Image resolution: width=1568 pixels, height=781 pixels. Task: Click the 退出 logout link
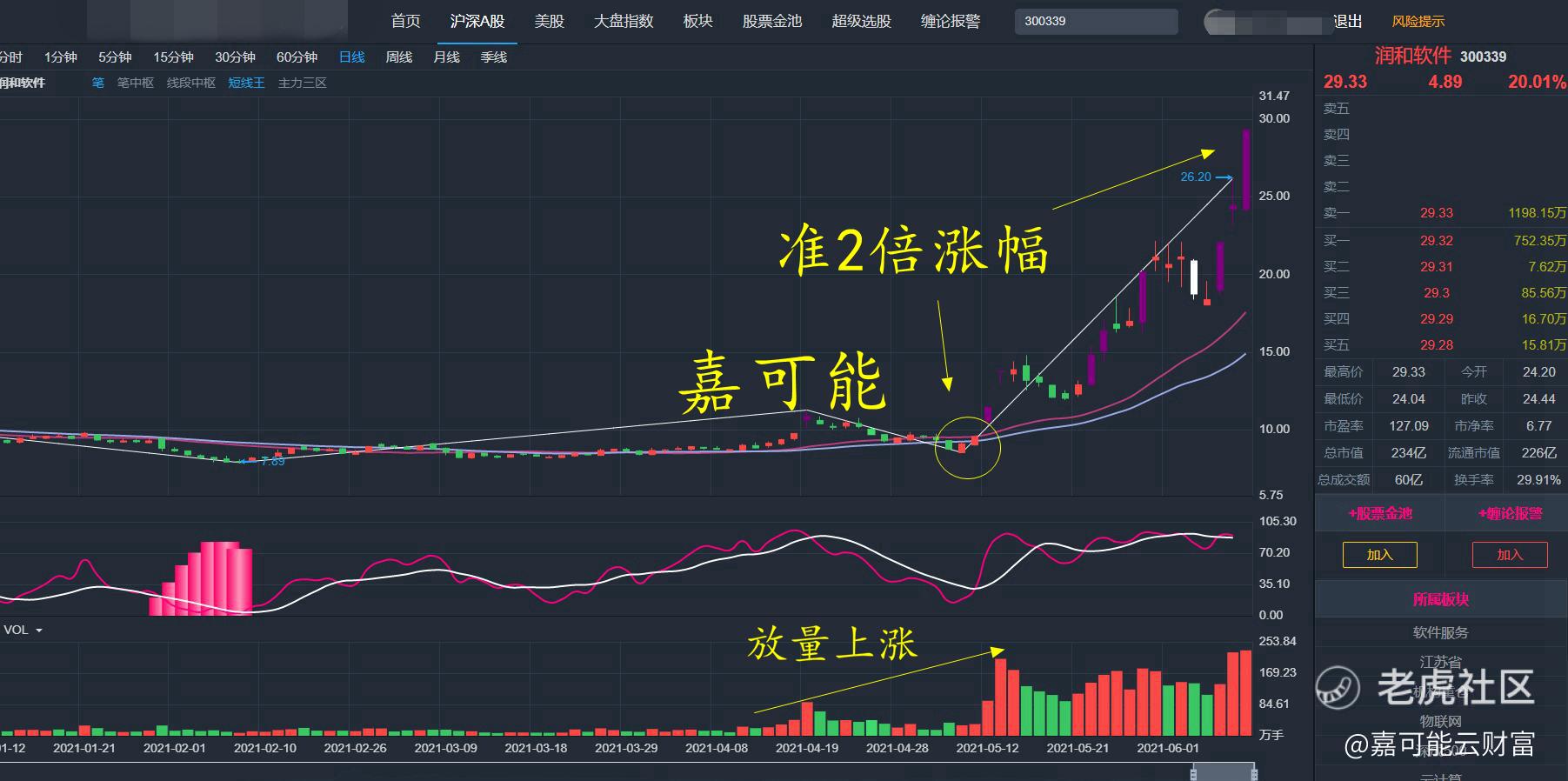click(x=1348, y=21)
